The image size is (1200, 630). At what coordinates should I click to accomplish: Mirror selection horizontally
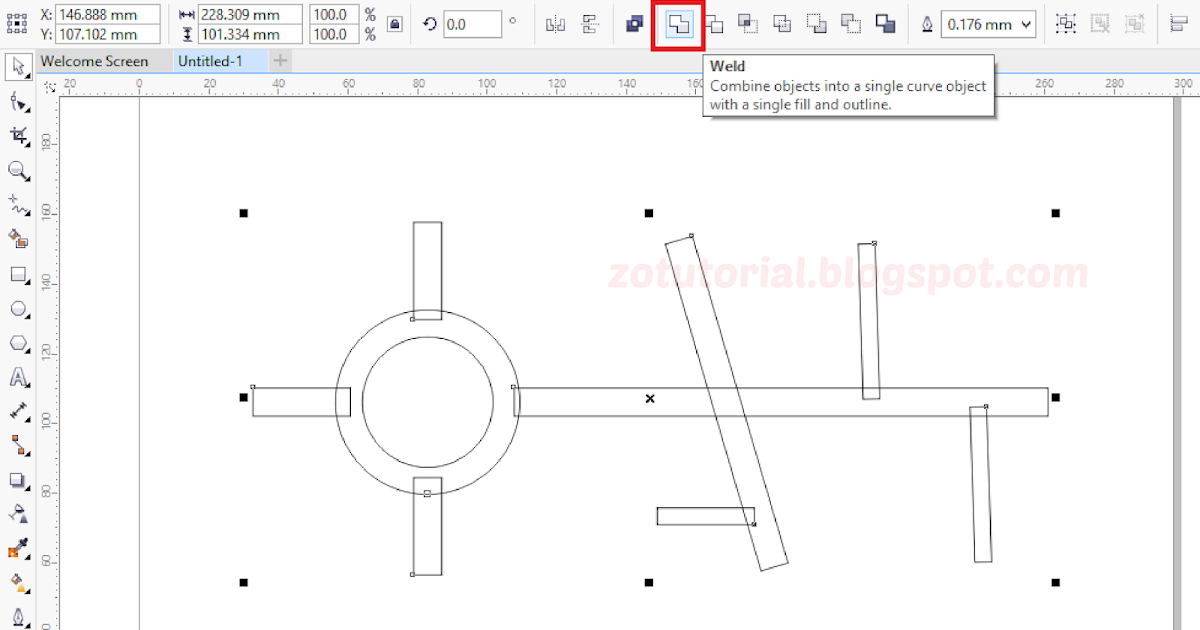click(x=556, y=24)
